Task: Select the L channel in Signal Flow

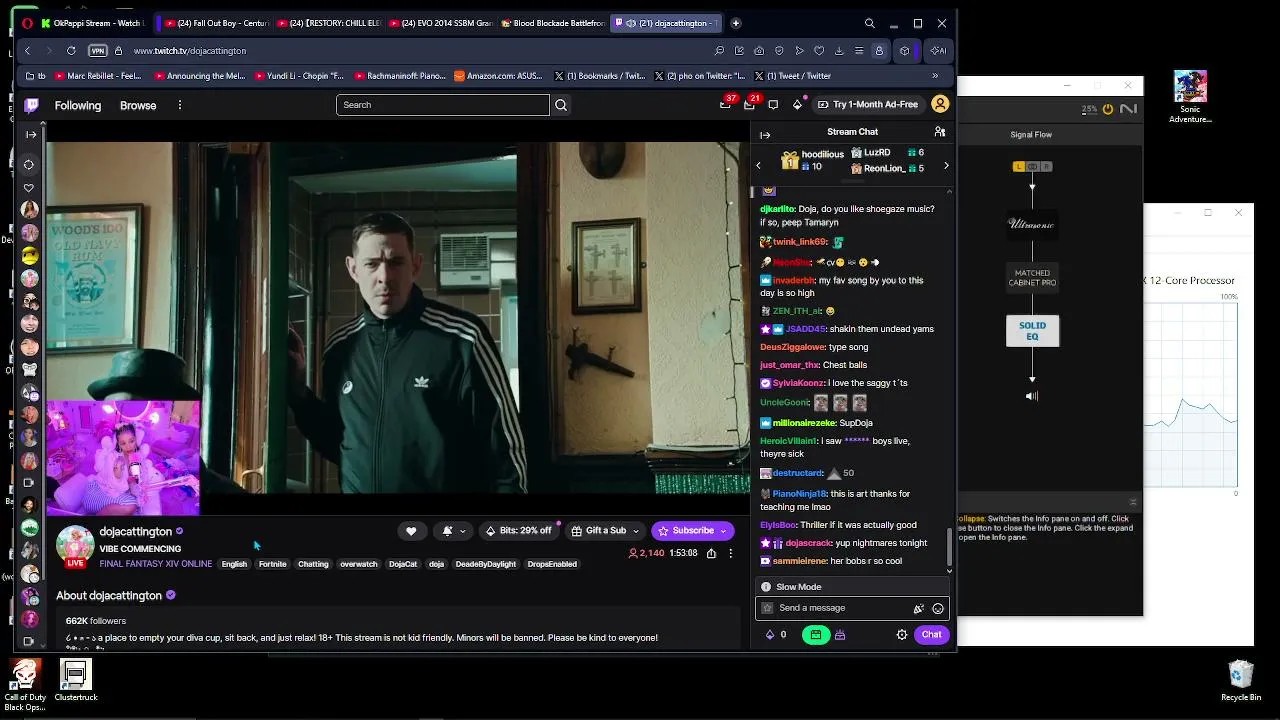Action: (x=1019, y=167)
